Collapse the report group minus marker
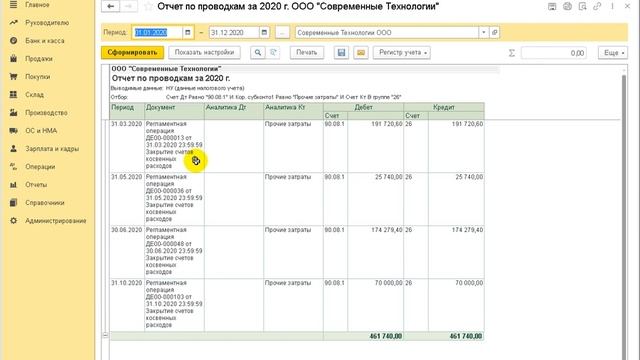 105,335
